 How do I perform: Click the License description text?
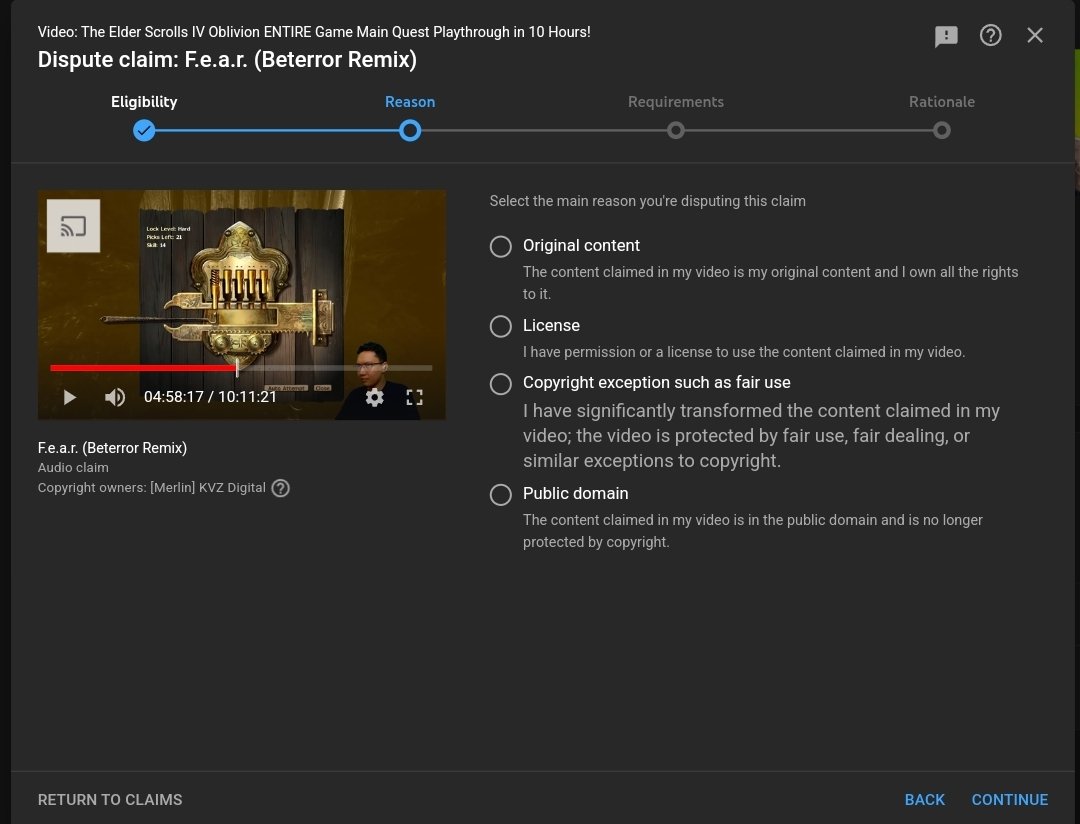tap(744, 352)
